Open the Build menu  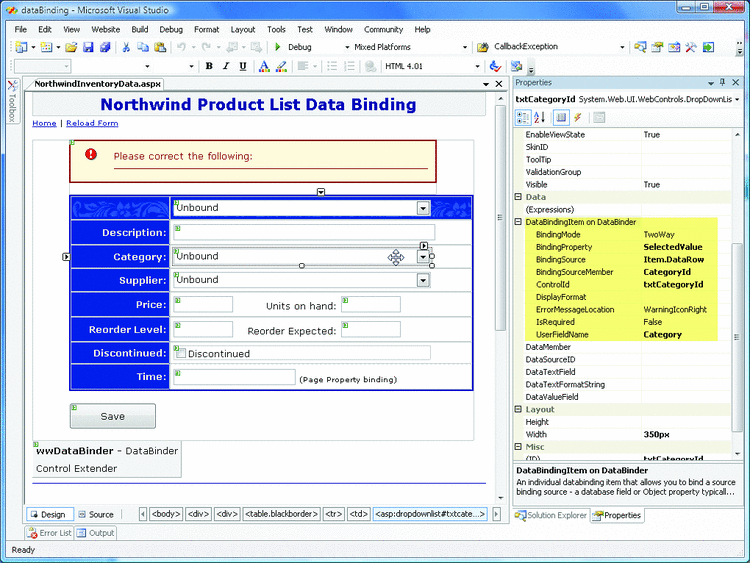(x=140, y=30)
